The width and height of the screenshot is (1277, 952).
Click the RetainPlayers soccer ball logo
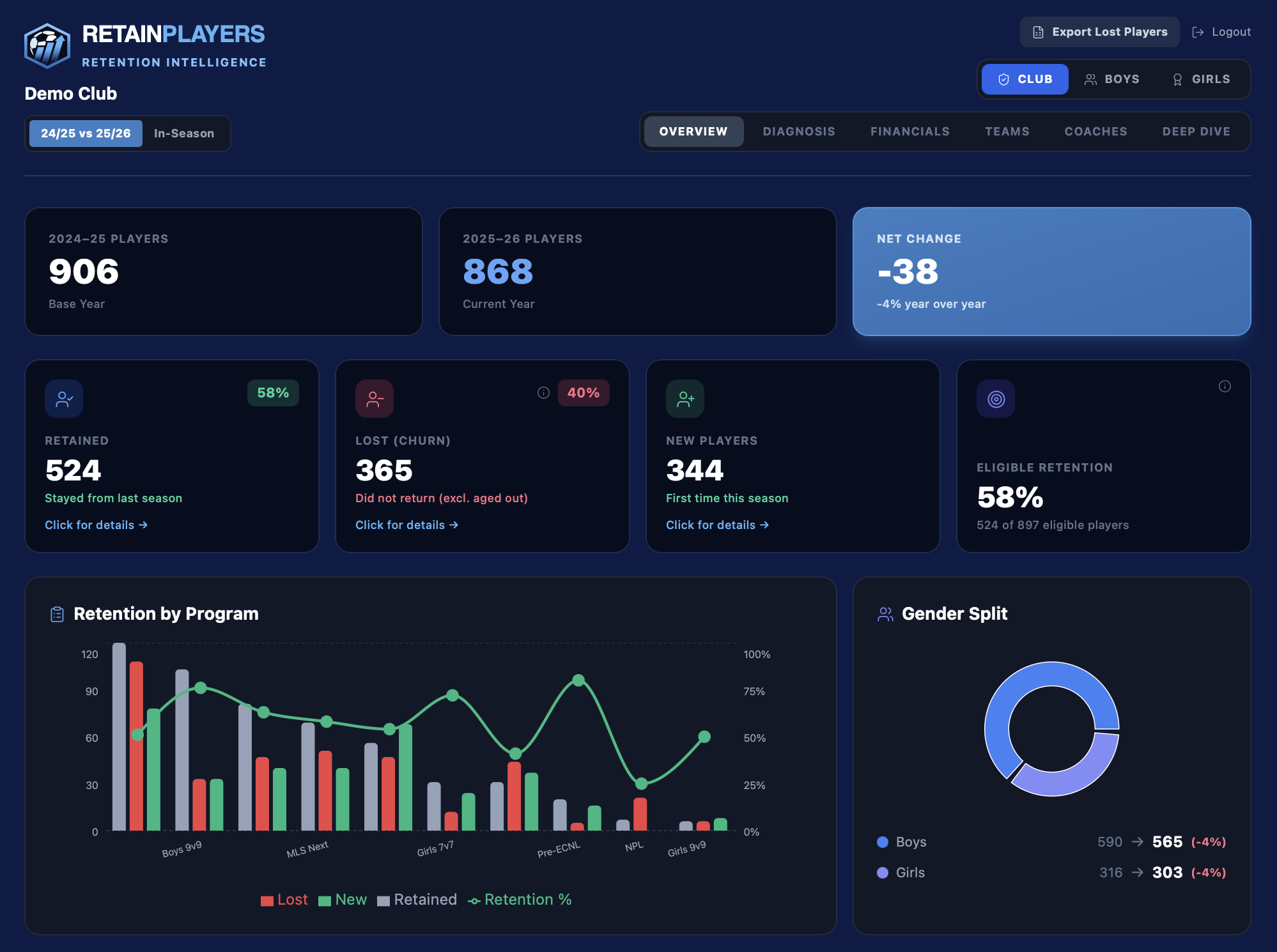[47, 46]
